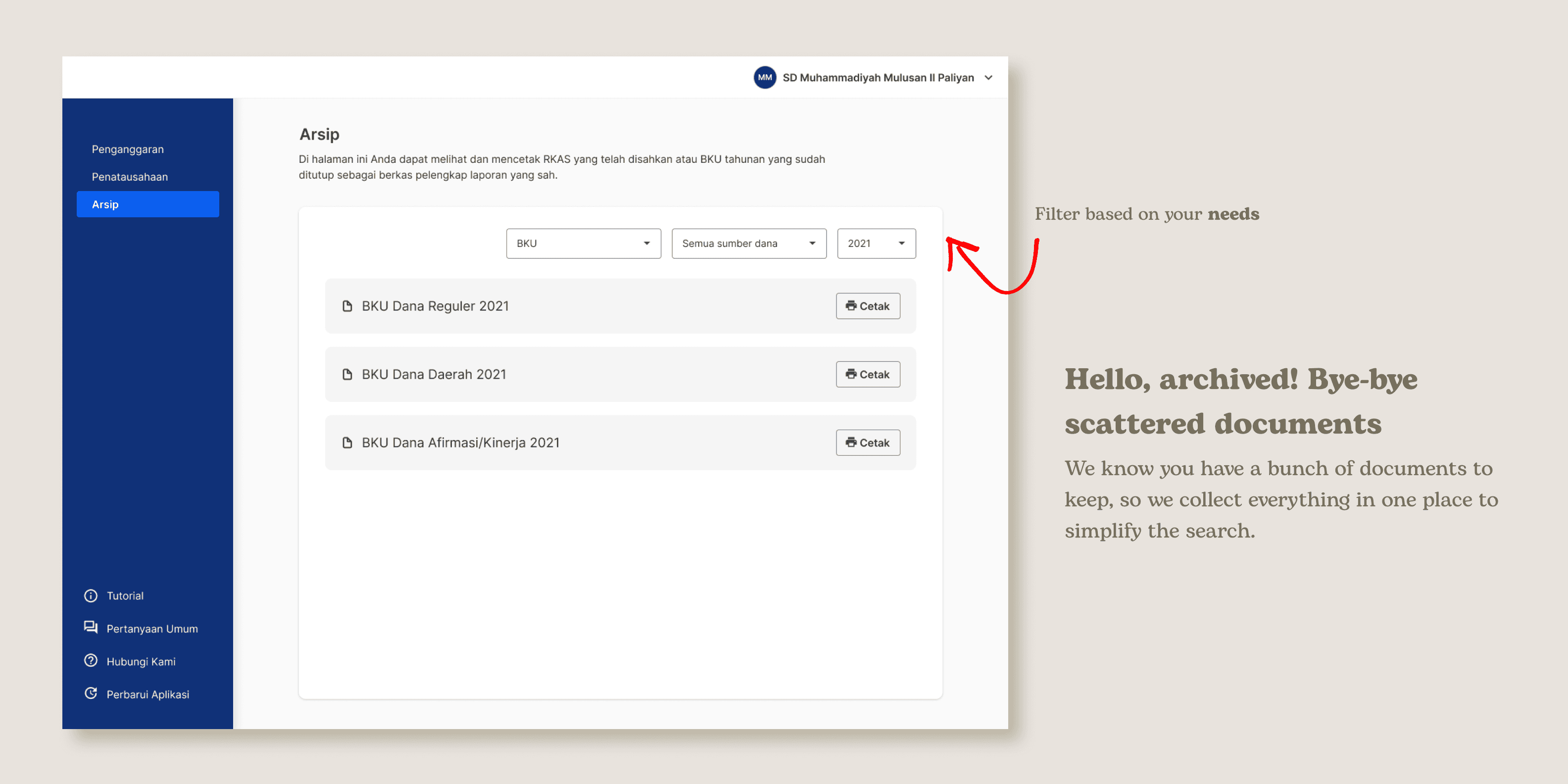Click the Tutorial info icon
This screenshot has width=1568, height=784.
tap(91, 595)
